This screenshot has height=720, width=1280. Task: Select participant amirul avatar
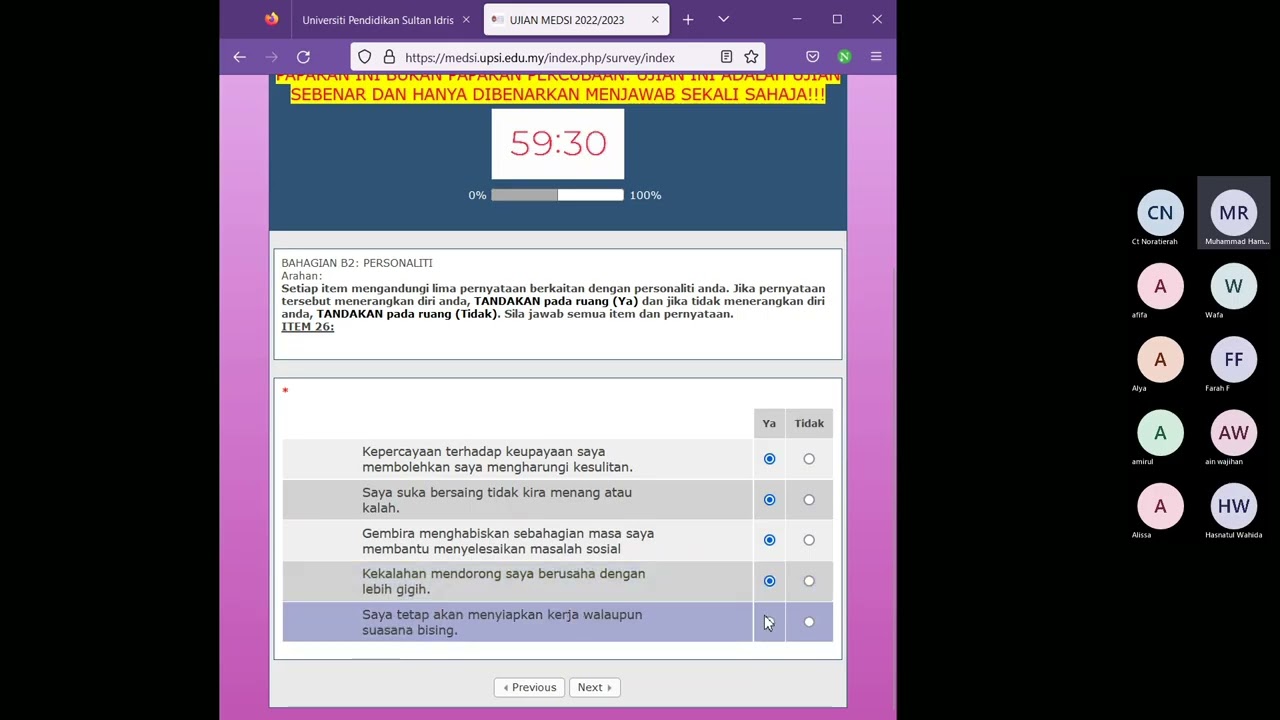(x=1160, y=433)
